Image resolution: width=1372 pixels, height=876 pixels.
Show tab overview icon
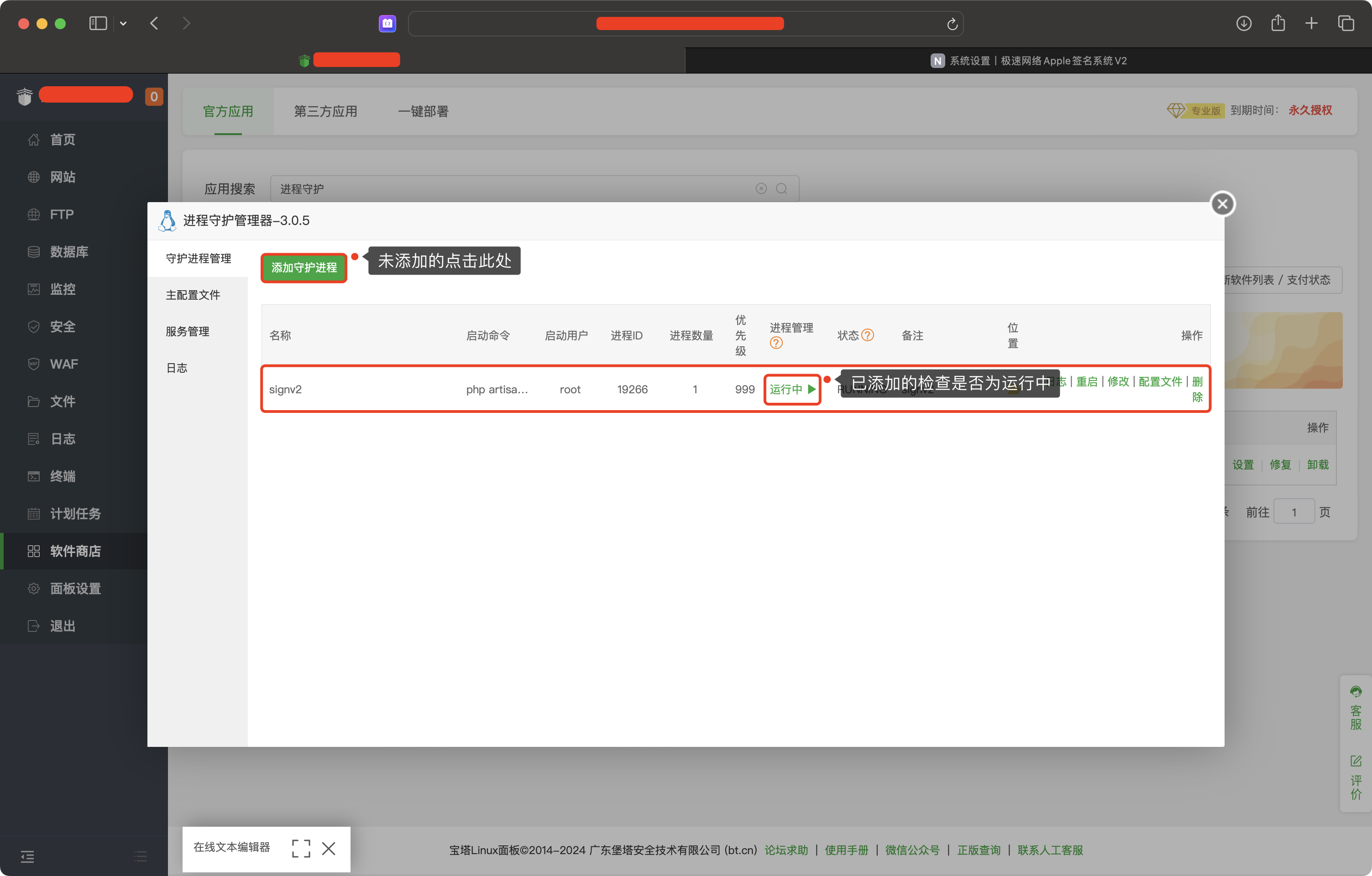(x=1346, y=23)
